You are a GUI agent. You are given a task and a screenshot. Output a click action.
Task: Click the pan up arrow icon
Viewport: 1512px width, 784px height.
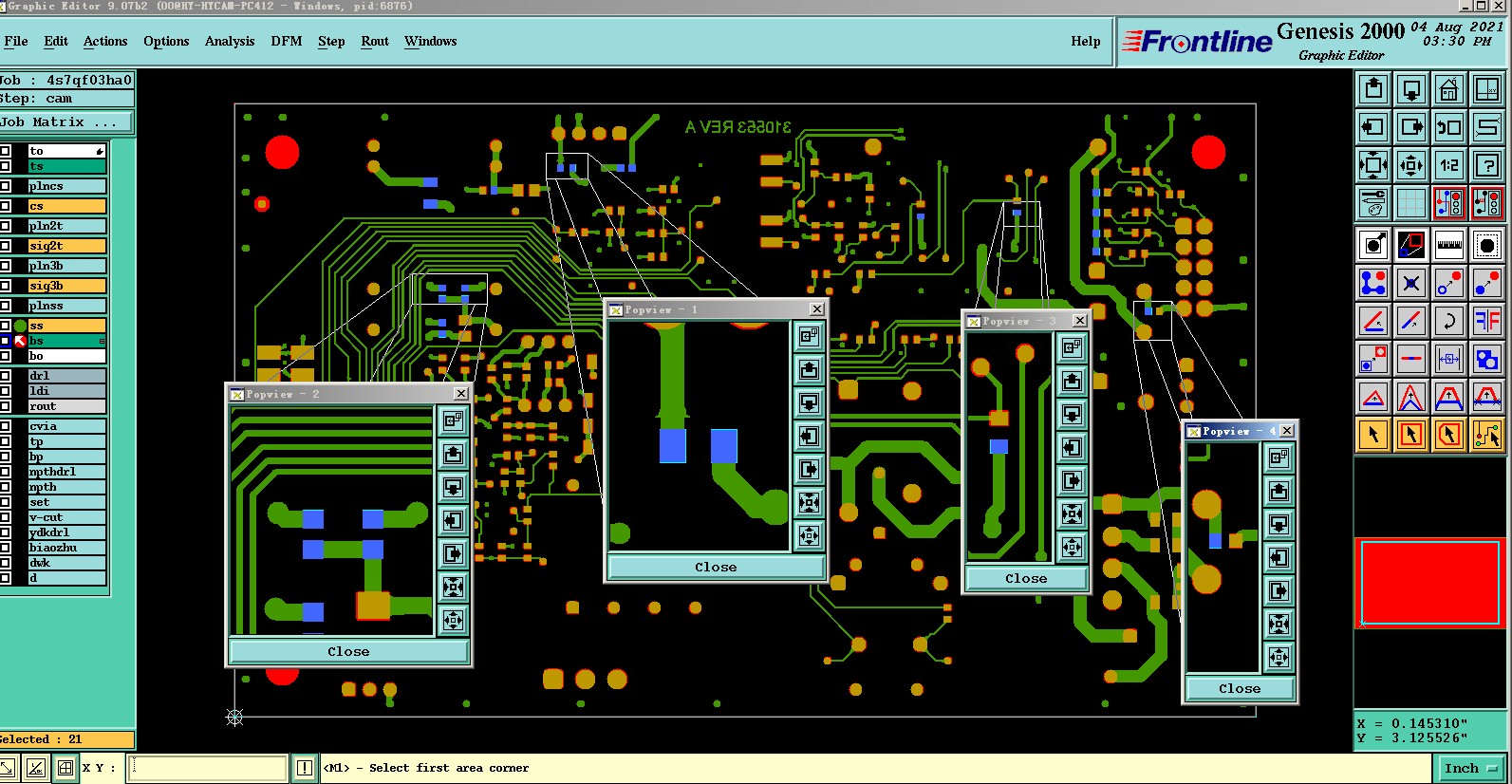pos(1373,90)
